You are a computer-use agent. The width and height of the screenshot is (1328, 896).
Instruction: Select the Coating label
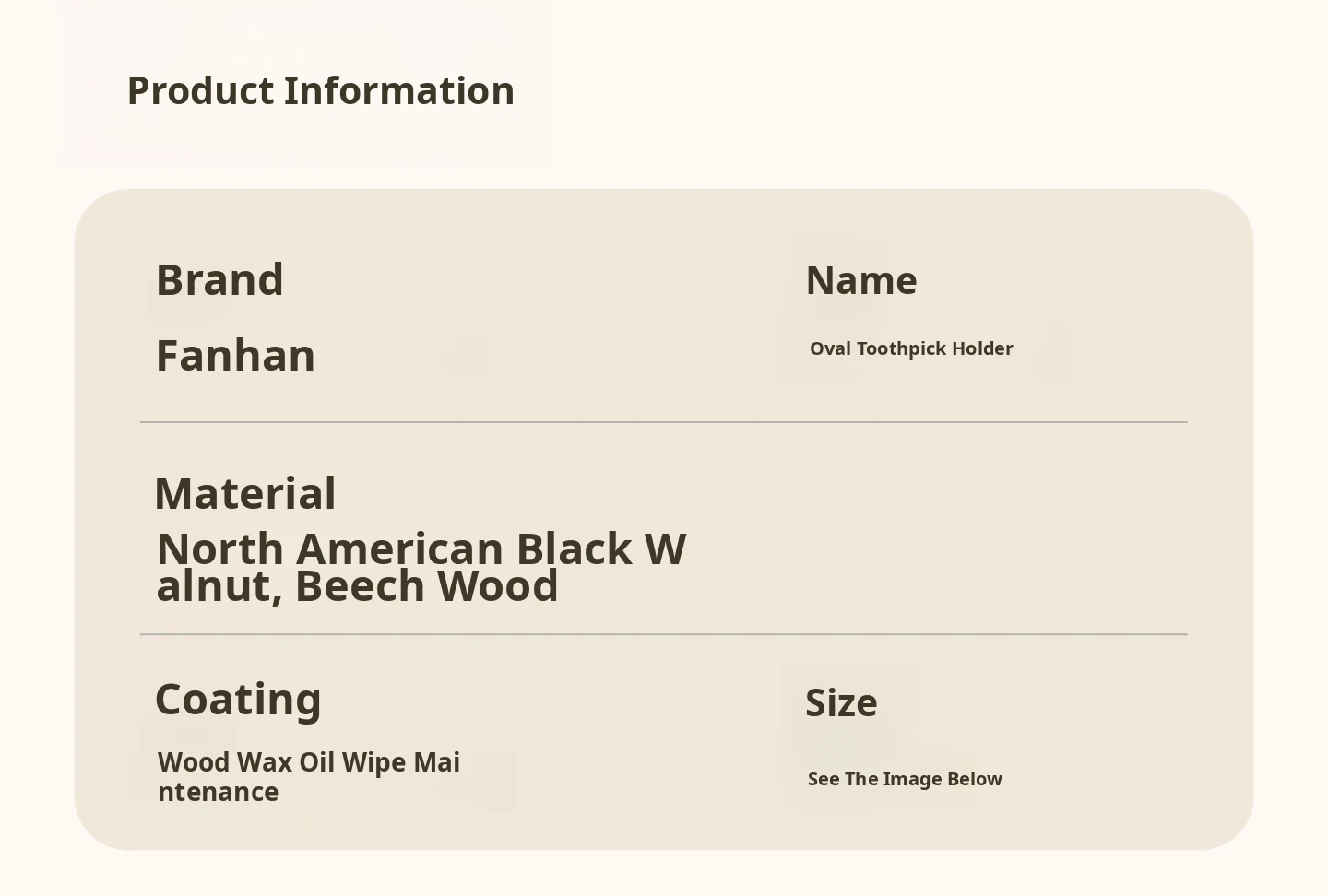pos(238,700)
